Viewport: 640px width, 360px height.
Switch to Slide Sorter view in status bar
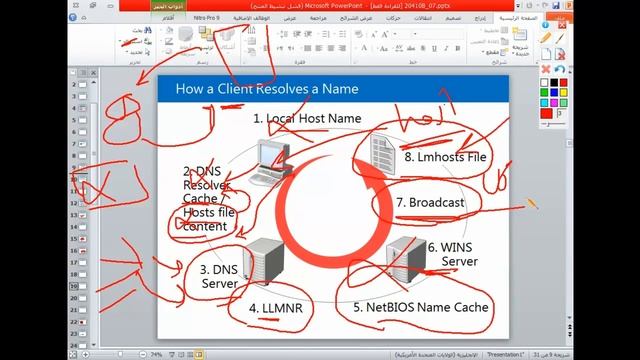click(x=190, y=355)
